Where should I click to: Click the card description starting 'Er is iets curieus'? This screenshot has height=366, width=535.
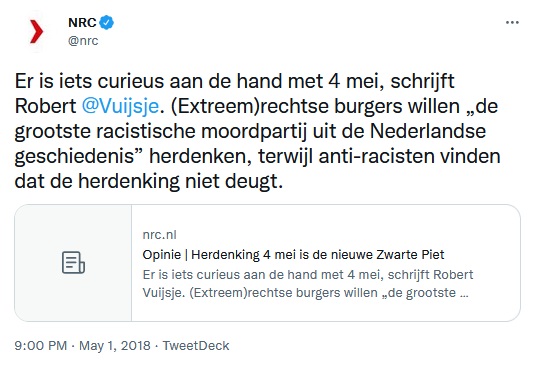[x=308, y=283]
